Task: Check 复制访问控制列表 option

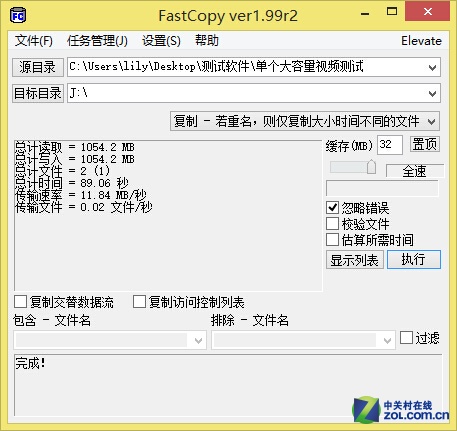Action: 139,302
